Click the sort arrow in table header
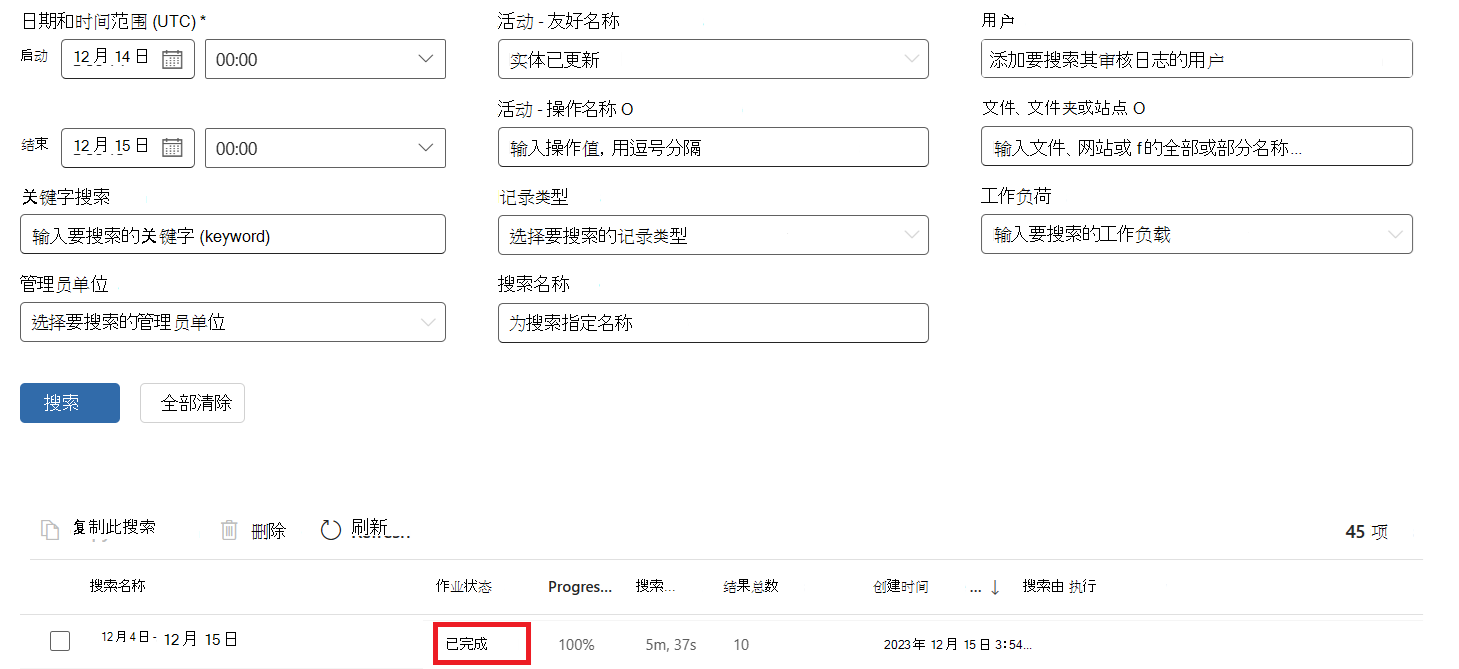1459x669 pixels. click(995, 587)
